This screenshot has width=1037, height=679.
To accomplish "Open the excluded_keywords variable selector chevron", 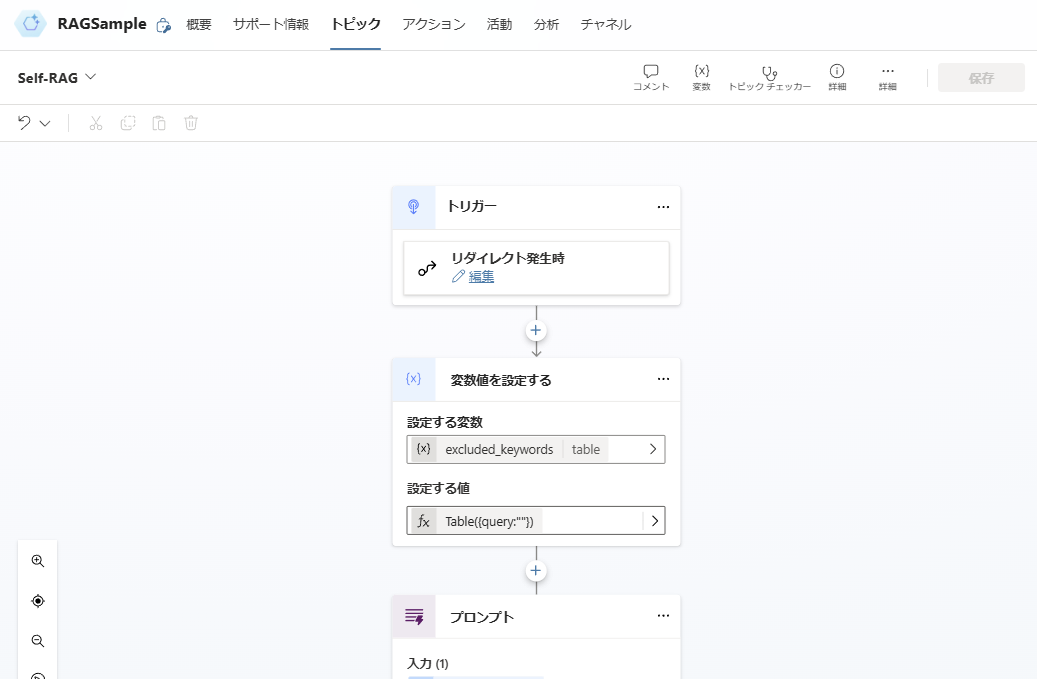I will click(654, 449).
